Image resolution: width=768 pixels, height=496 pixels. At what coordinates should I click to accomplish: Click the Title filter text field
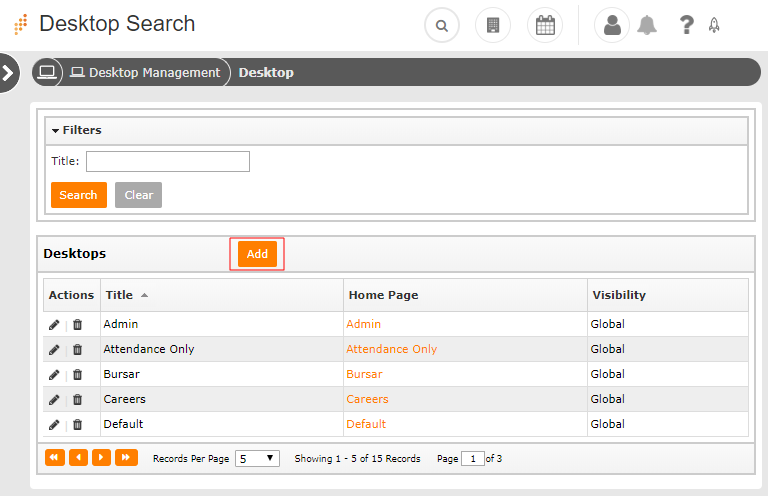167,162
